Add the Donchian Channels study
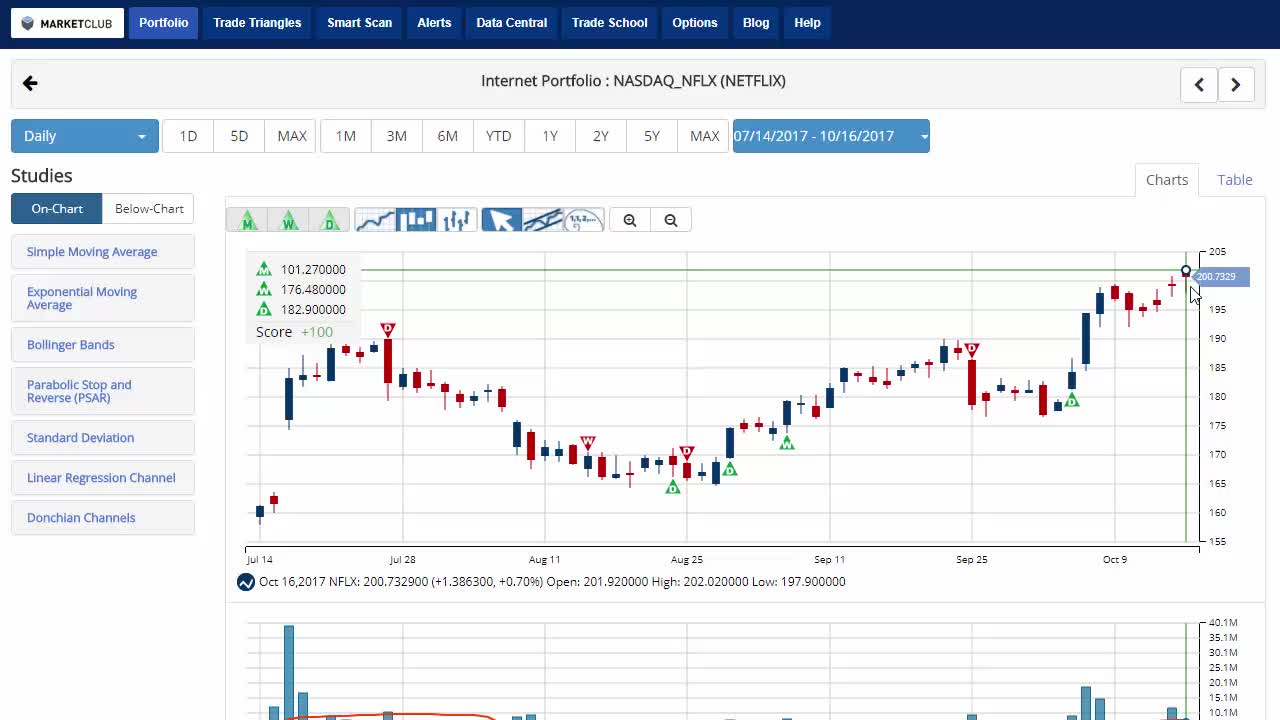This screenshot has width=1280, height=720. click(x=103, y=518)
